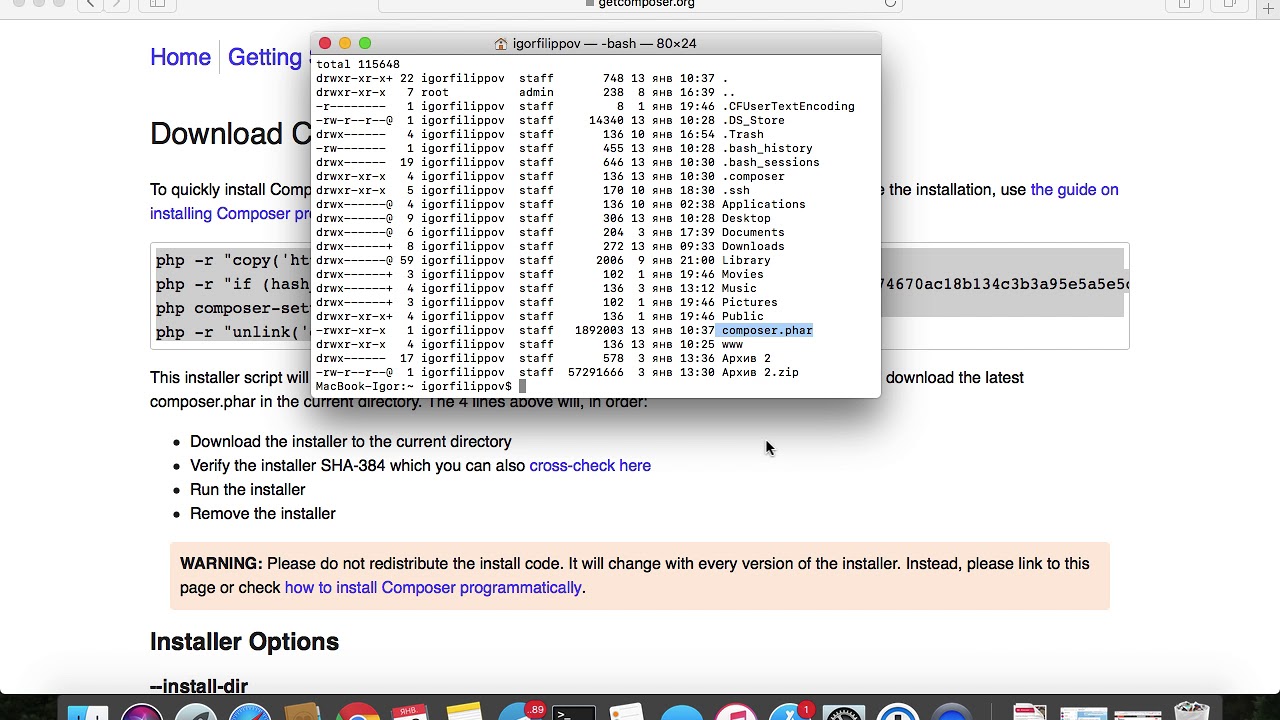This screenshot has width=1280, height=720.
Task: Click 'Архив 2.zip' entry in Terminal
Action: point(760,372)
